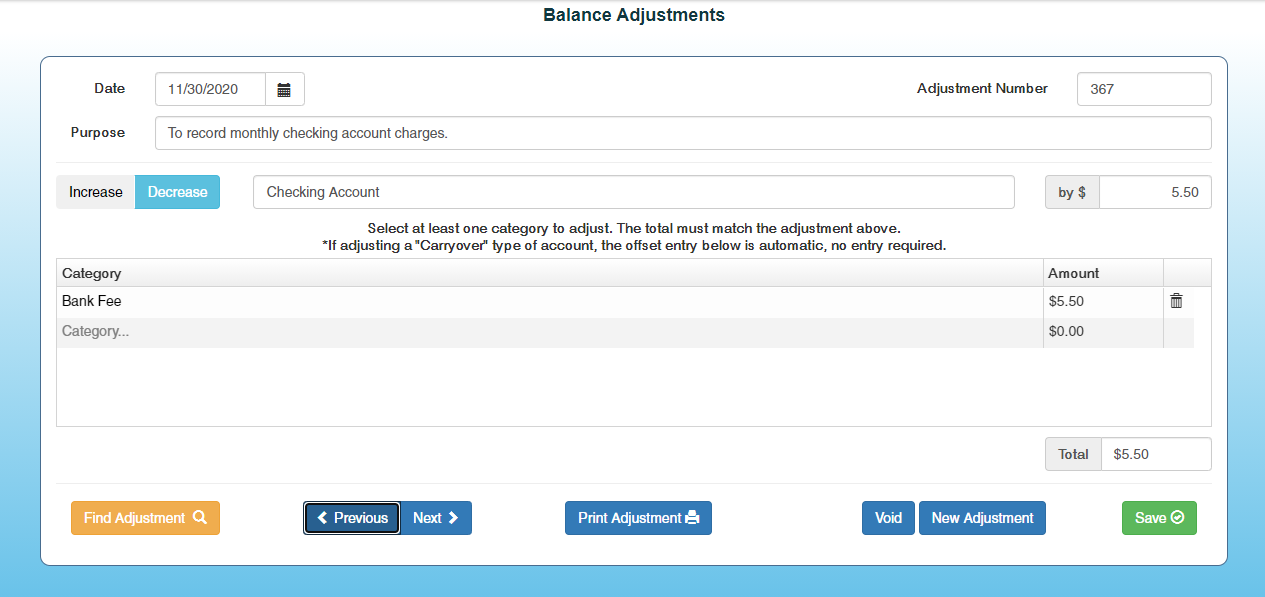
Task: Click the Total amount field
Action: (x=1155, y=454)
